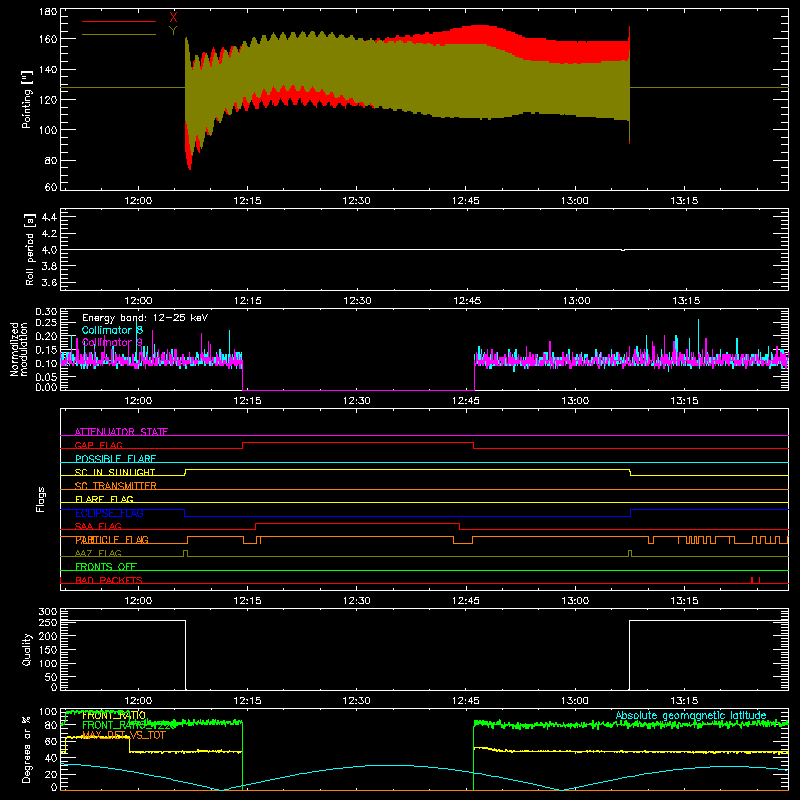The image size is (800, 800).
Task: Click the Flags axis title
Action: click(x=40, y=499)
